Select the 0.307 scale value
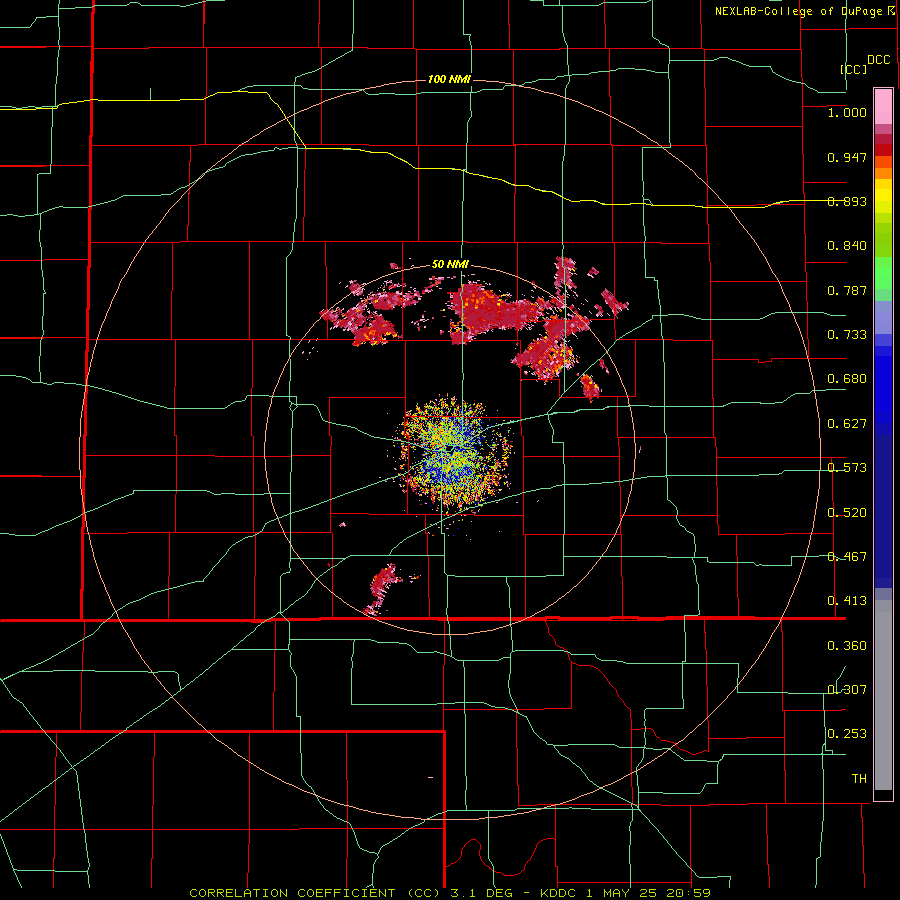Image resolution: width=900 pixels, height=900 pixels. tap(847, 689)
